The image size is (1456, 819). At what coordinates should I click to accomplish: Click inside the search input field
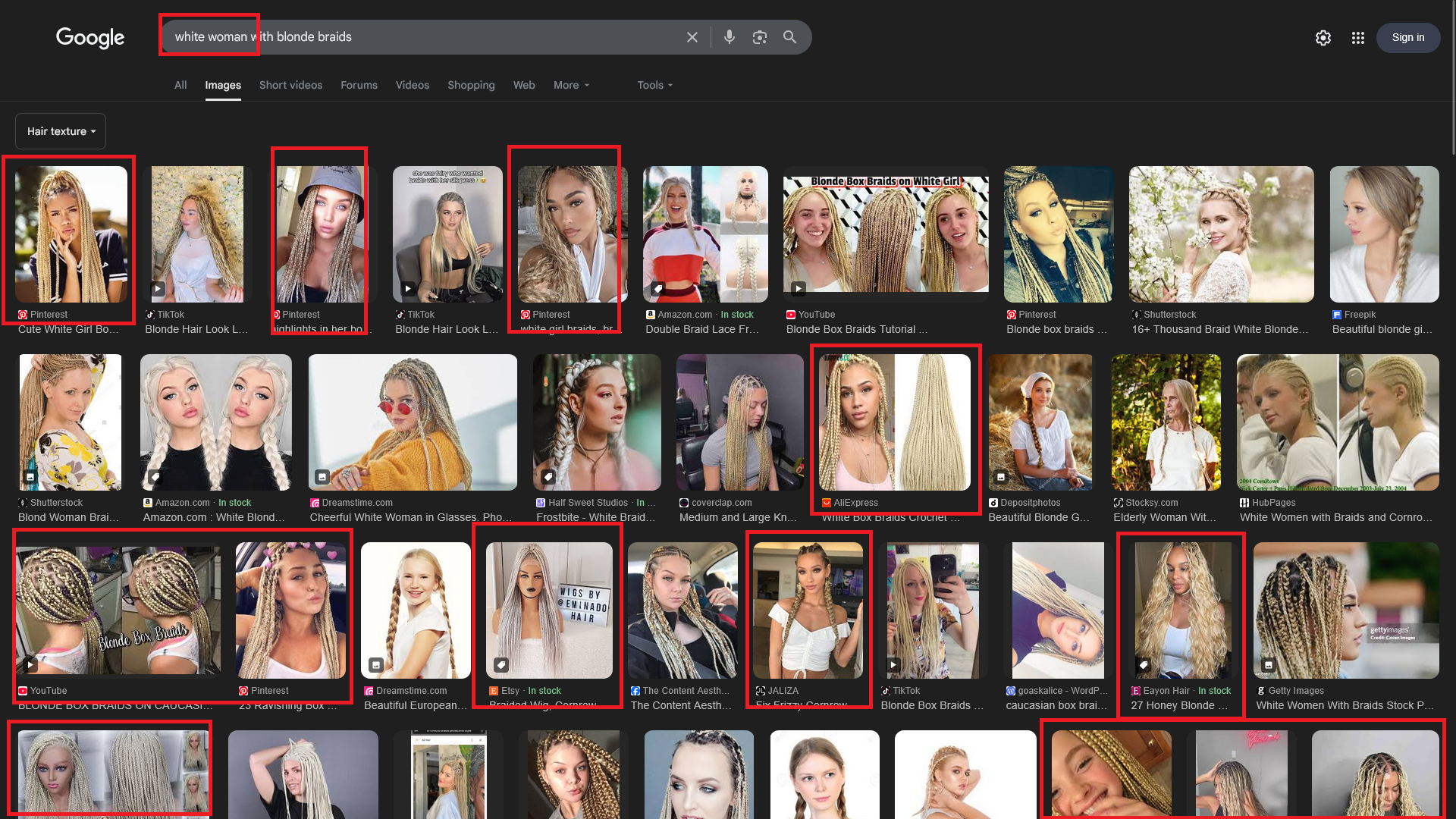click(x=425, y=37)
